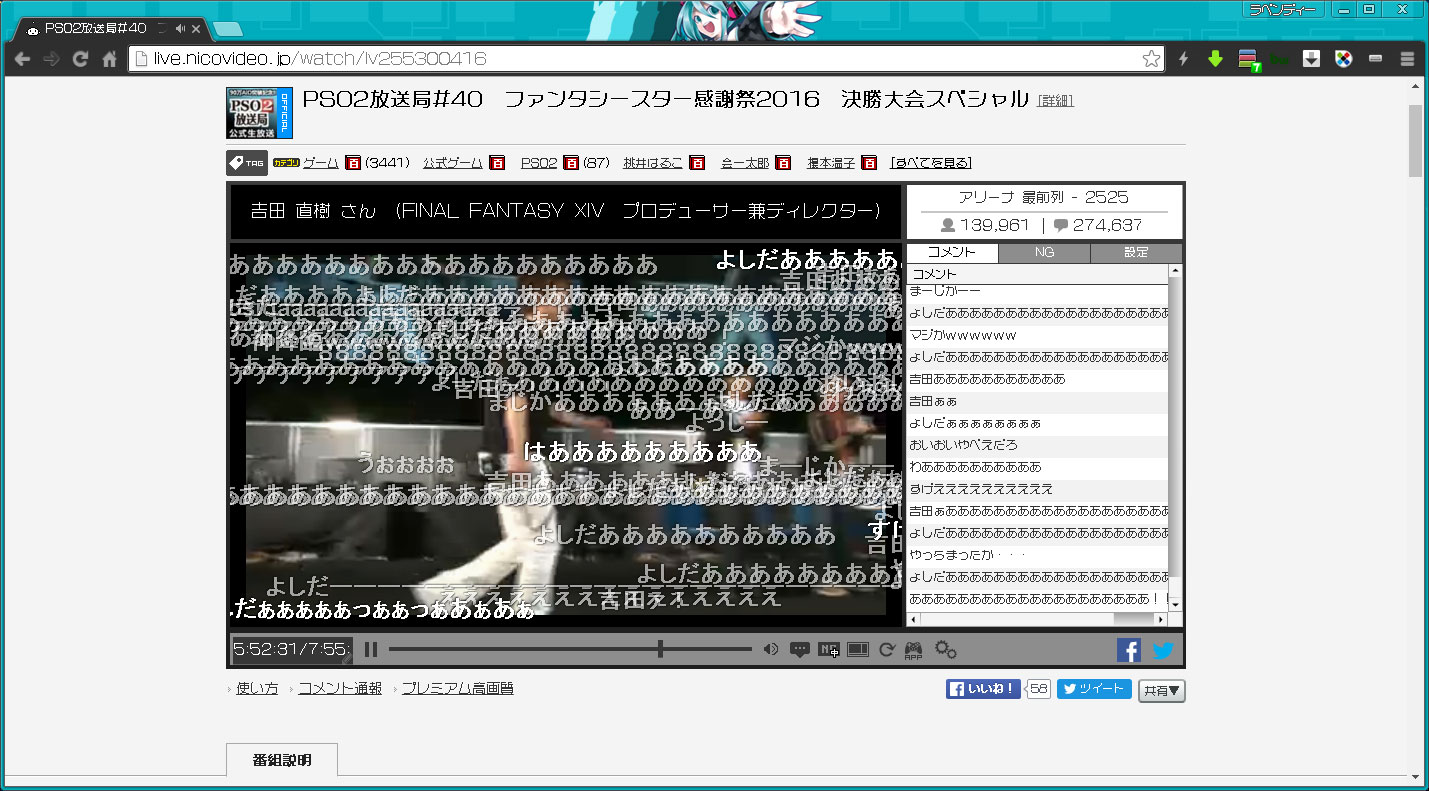The height and width of the screenshot is (791, 1429).
Task: Open the NG comment filter icon
Action: [x=828, y=650]
